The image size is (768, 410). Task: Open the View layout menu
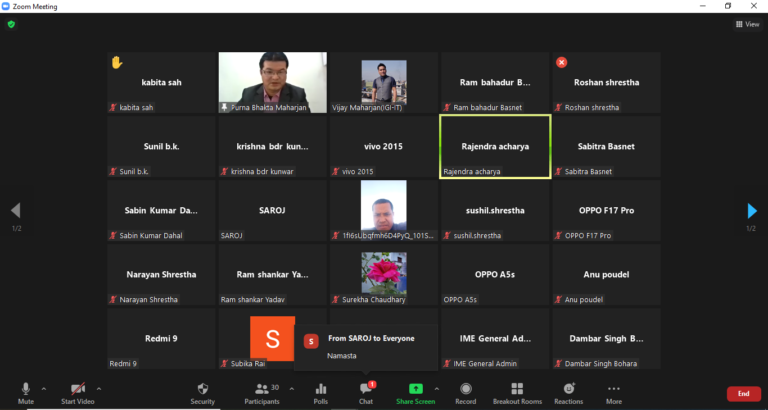[747, 24]
